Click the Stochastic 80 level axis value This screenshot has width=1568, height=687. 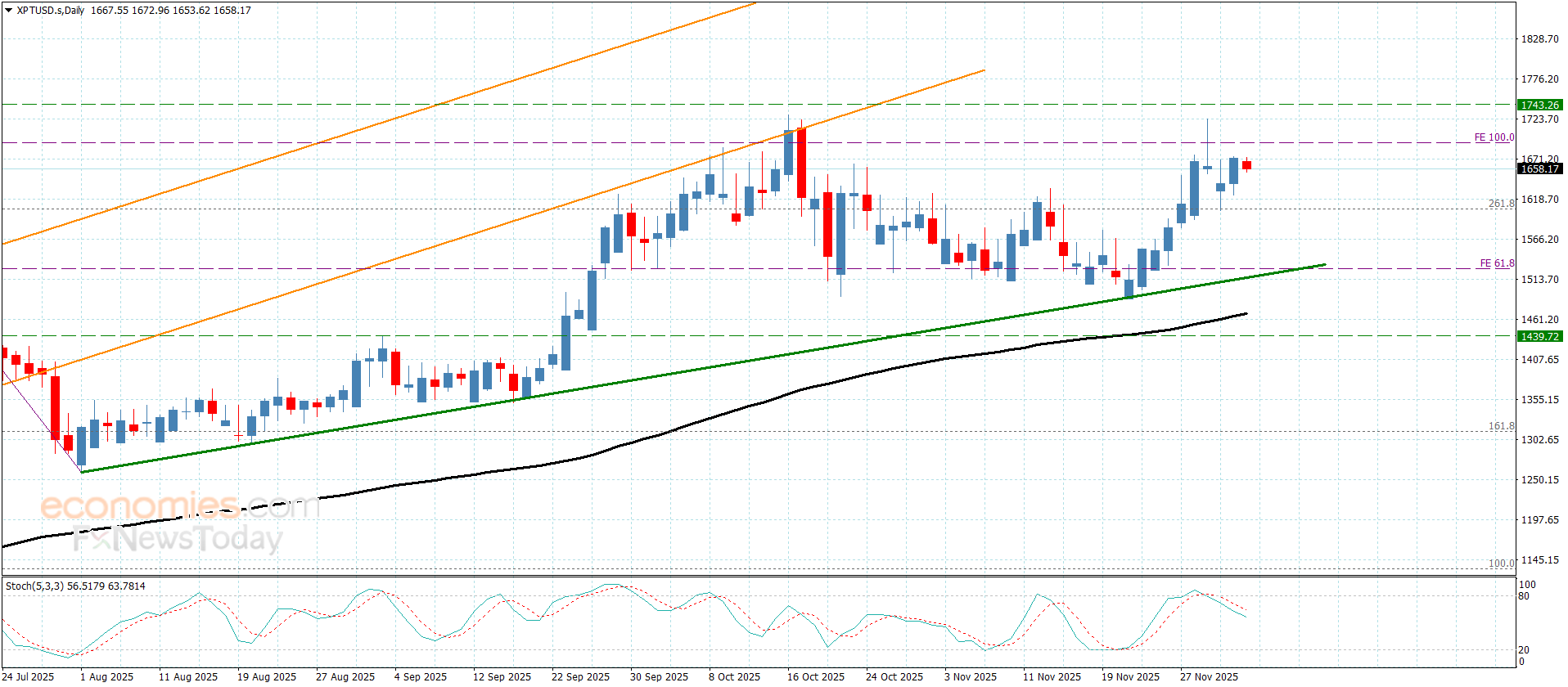click(1524, 596)
